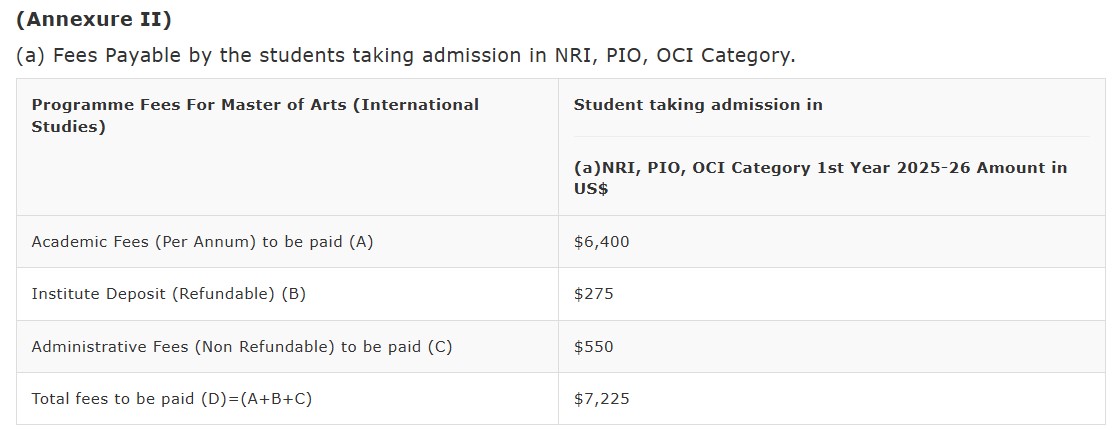This screenshot has height=430, width=1116.
Task: Click the $6,400 academic fees amount
Action: click(x=602, y=242)
